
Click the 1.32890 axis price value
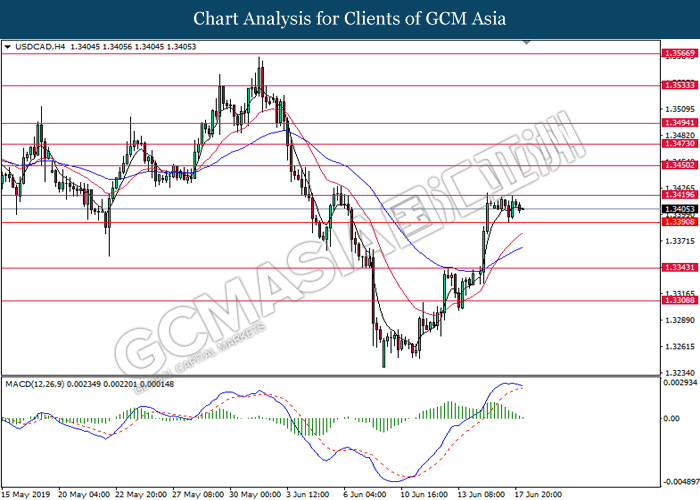679,320
